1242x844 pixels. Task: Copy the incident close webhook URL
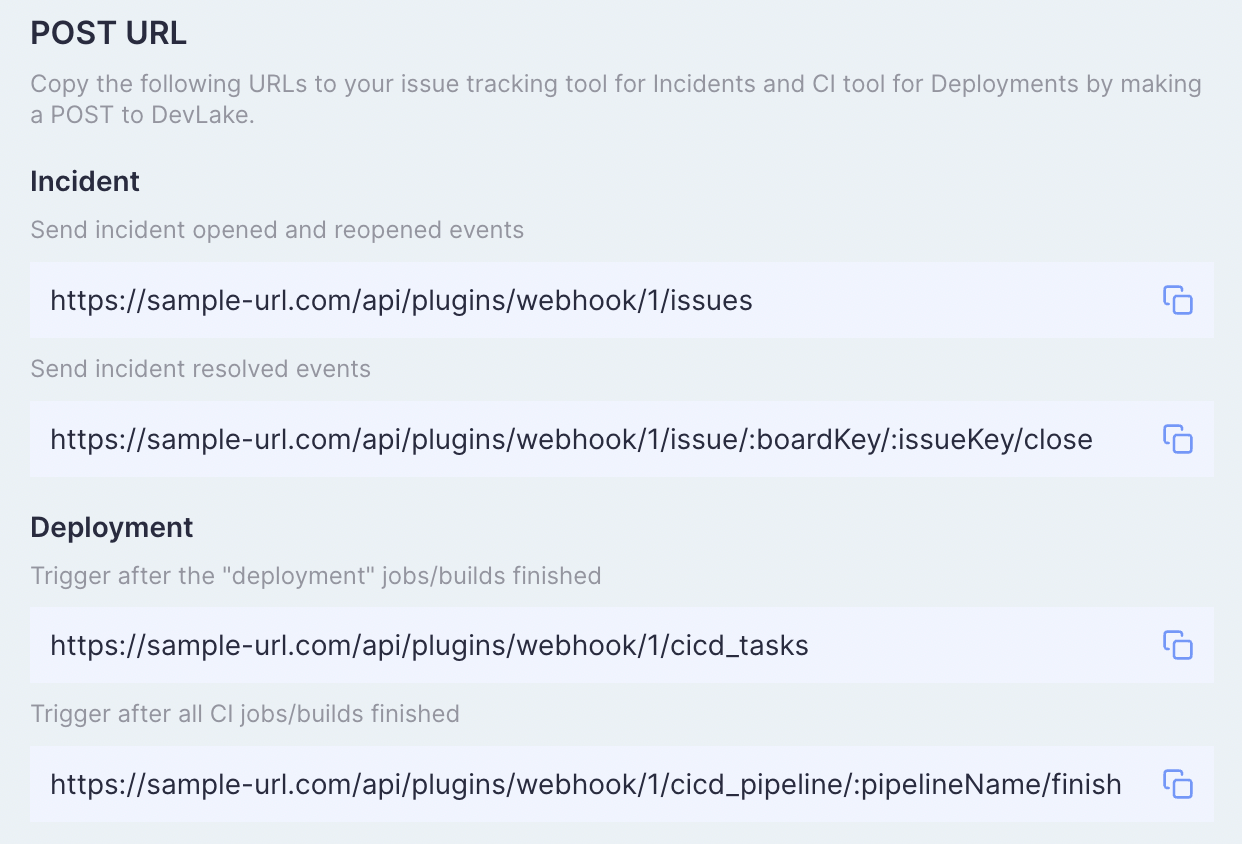[x=1178, y=439]
